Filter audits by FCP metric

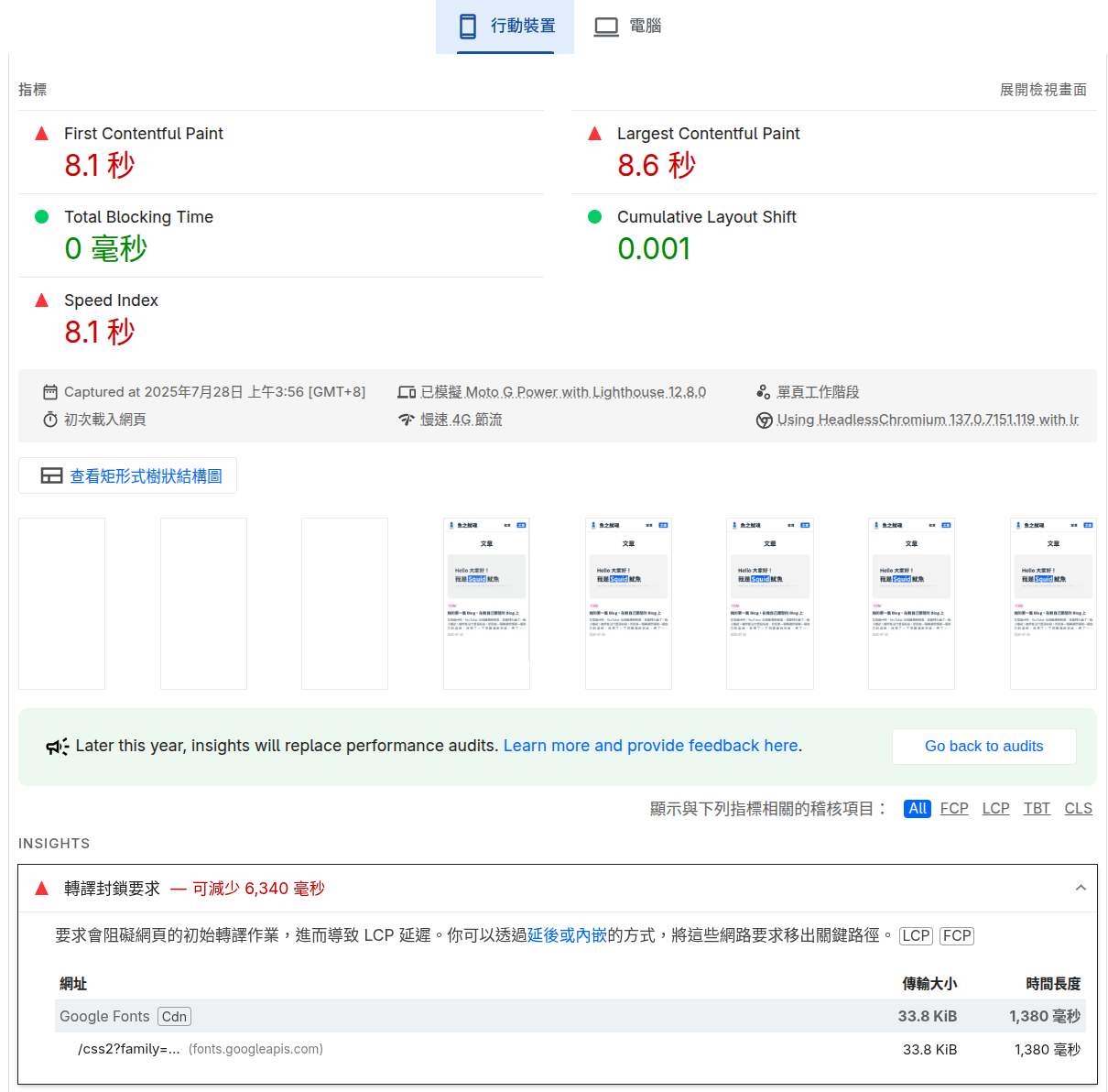(954, 809)
